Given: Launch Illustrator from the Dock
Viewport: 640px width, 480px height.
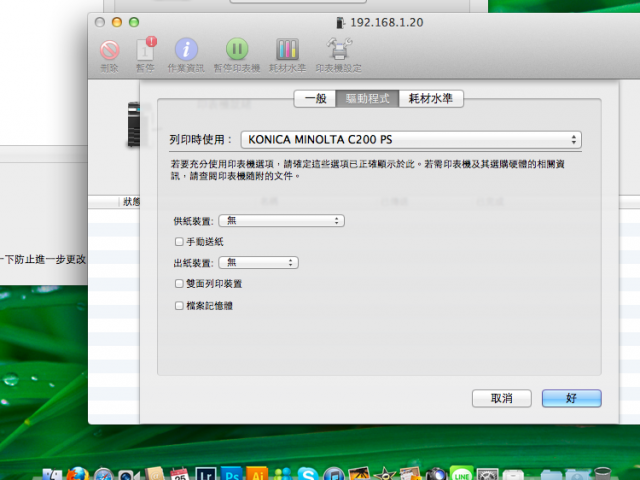Looking at the screenshot, I should [x=257, y=474].
